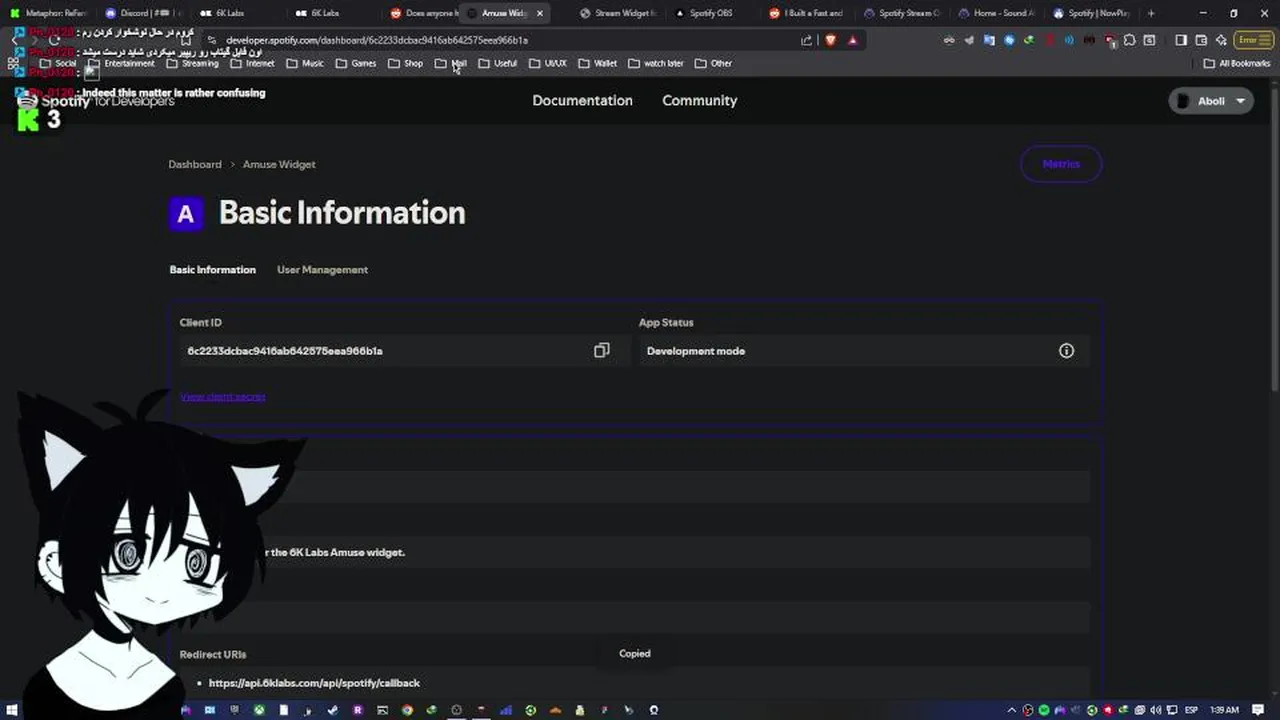Close the Amuse Widget browser tab
Image resolution: width=1280 pixels, height=720 pixels.
[539, 13]
